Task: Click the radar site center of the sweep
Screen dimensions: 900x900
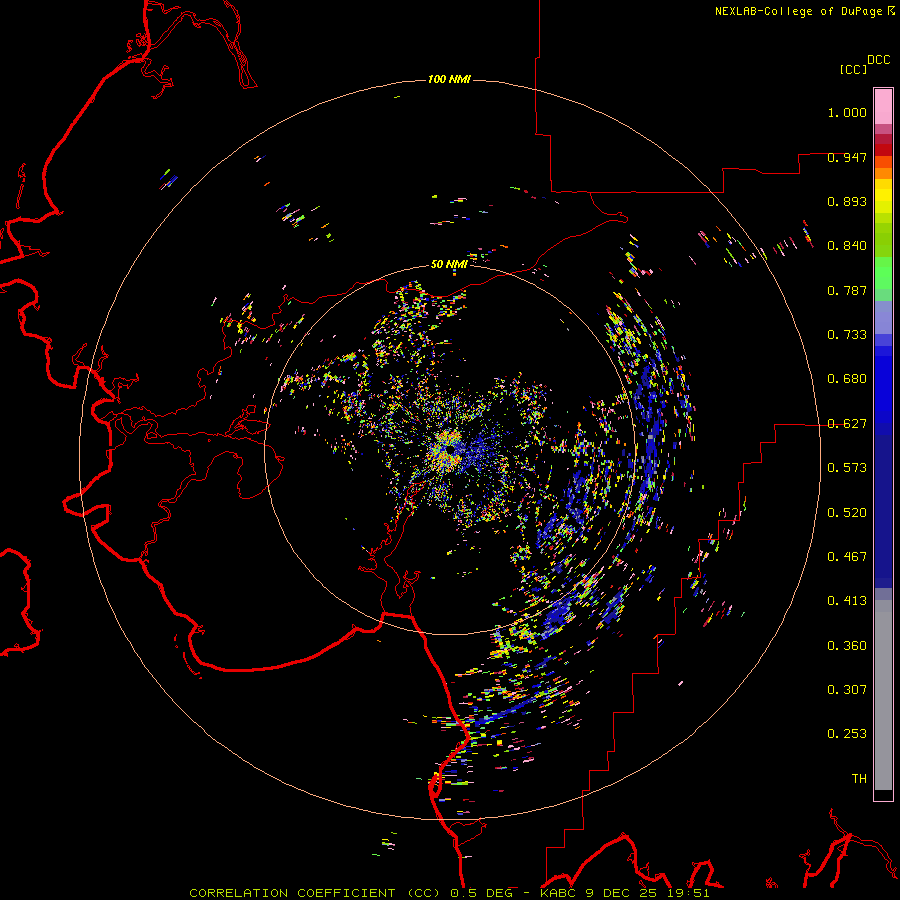Action: click(x=450, y=449)
